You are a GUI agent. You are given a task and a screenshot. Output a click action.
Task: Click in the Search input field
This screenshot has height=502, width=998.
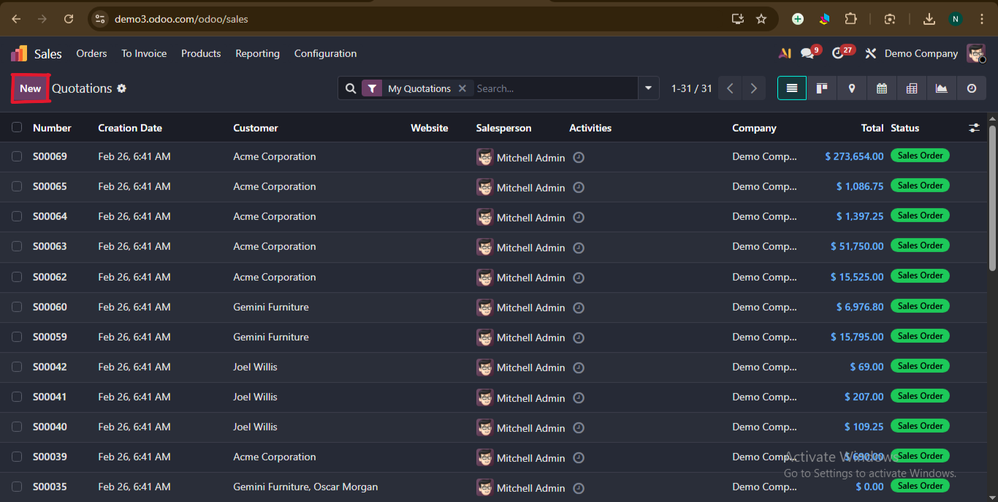554,88
